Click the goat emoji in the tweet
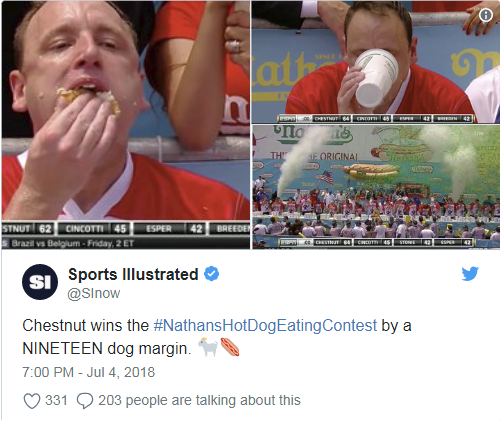This screenshot has width=500, height=421. pos(208,347)
